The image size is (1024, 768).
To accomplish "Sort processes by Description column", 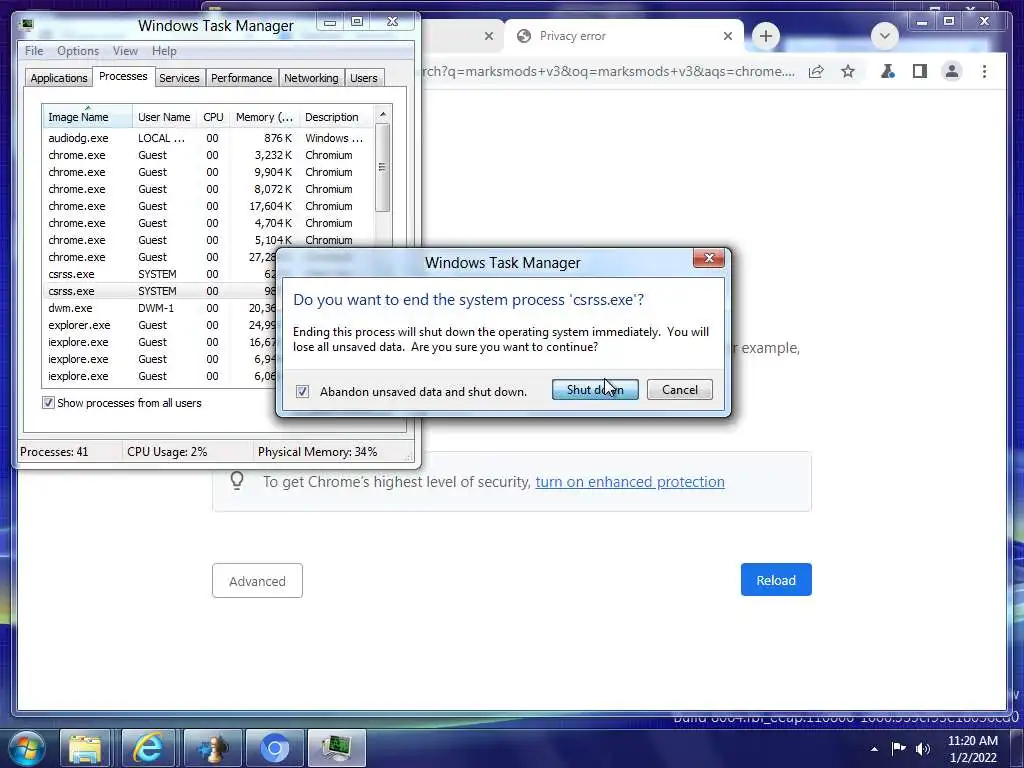I will tap(336, 117).
